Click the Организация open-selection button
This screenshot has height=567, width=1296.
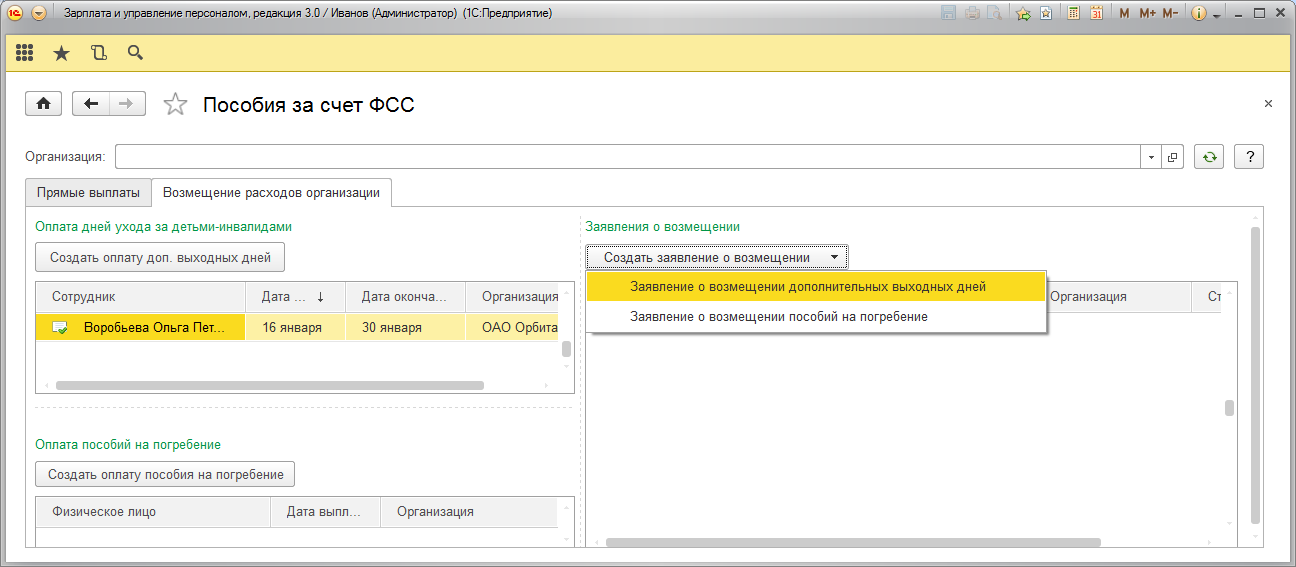tap(1172, 157)
